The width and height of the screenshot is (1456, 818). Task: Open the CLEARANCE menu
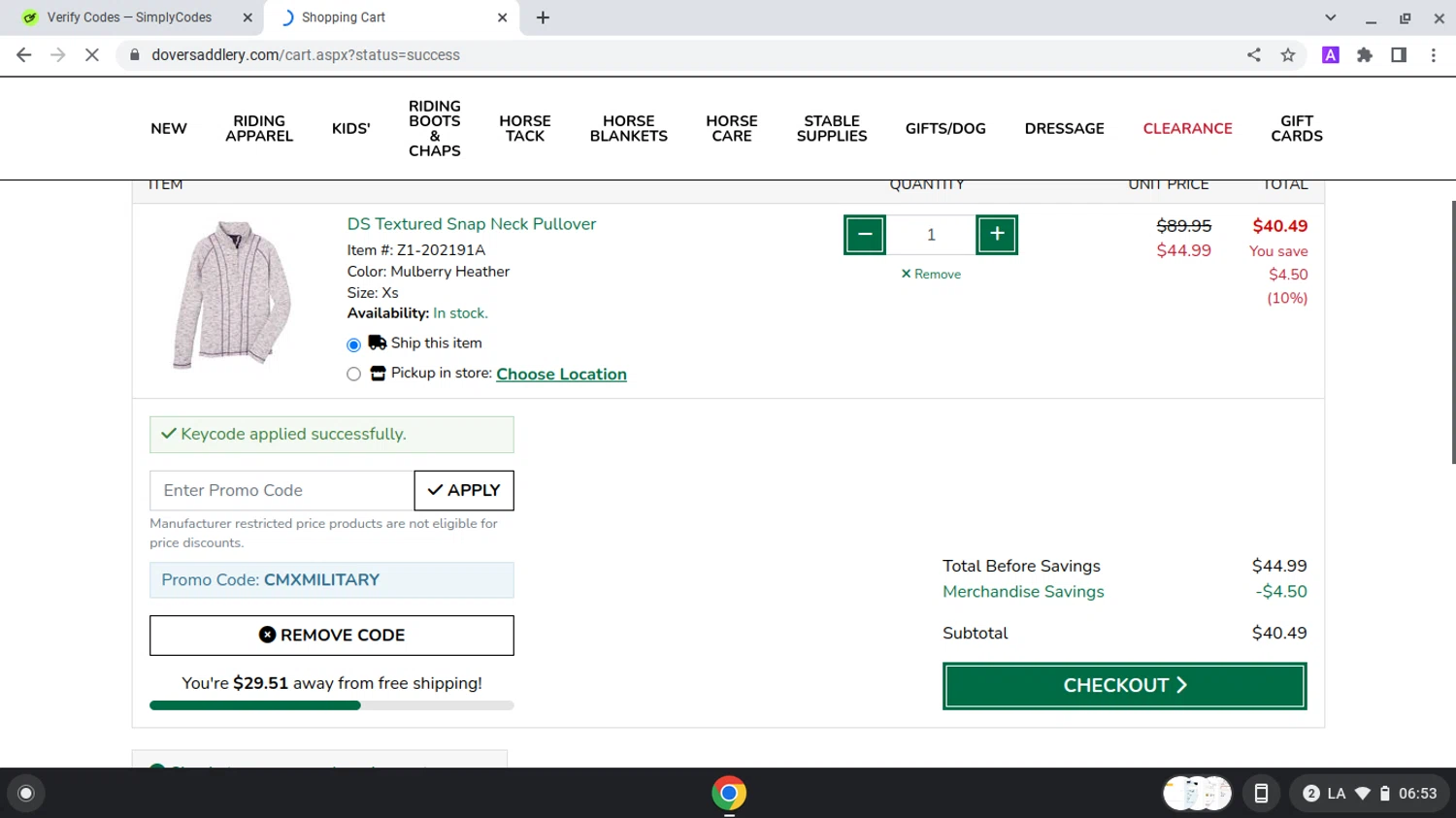click(x=1187, y=129)
